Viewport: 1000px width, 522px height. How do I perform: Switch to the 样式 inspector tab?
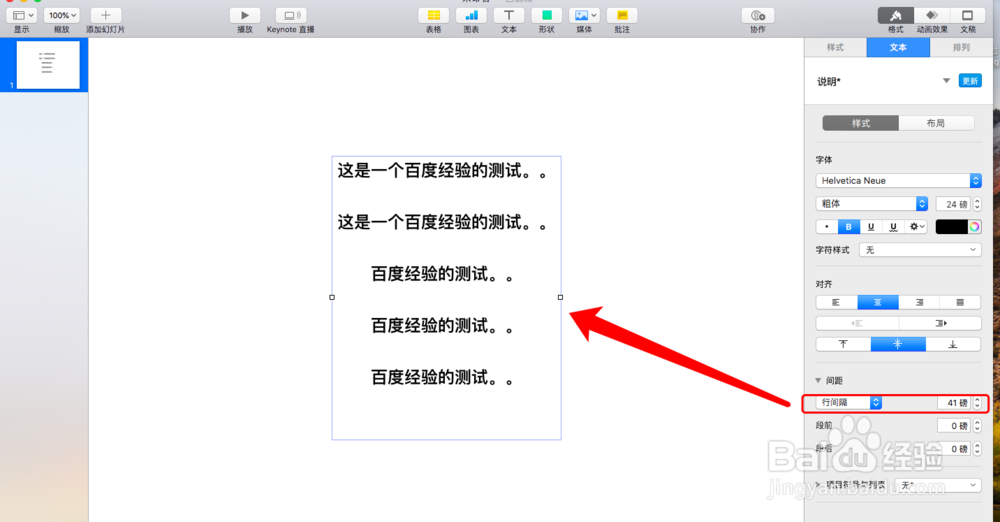[835, 47]
